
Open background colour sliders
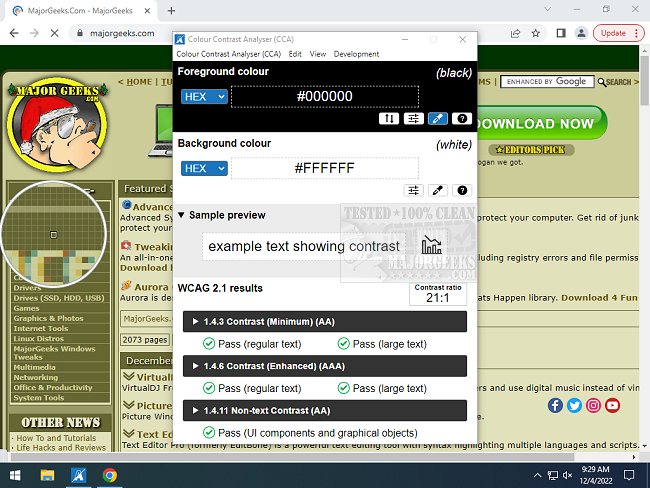413,190
